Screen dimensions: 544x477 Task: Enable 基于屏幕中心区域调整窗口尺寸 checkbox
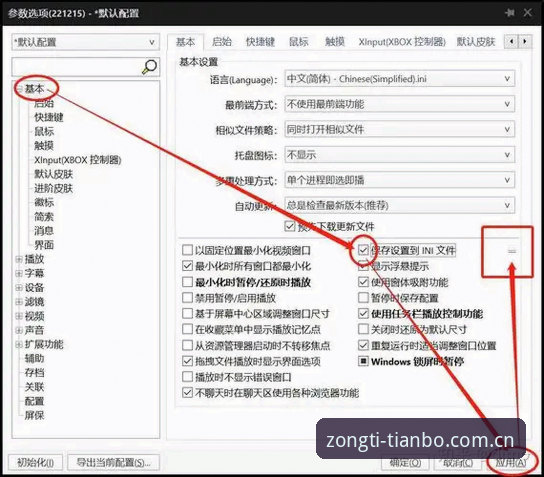(x=187, y=314)
